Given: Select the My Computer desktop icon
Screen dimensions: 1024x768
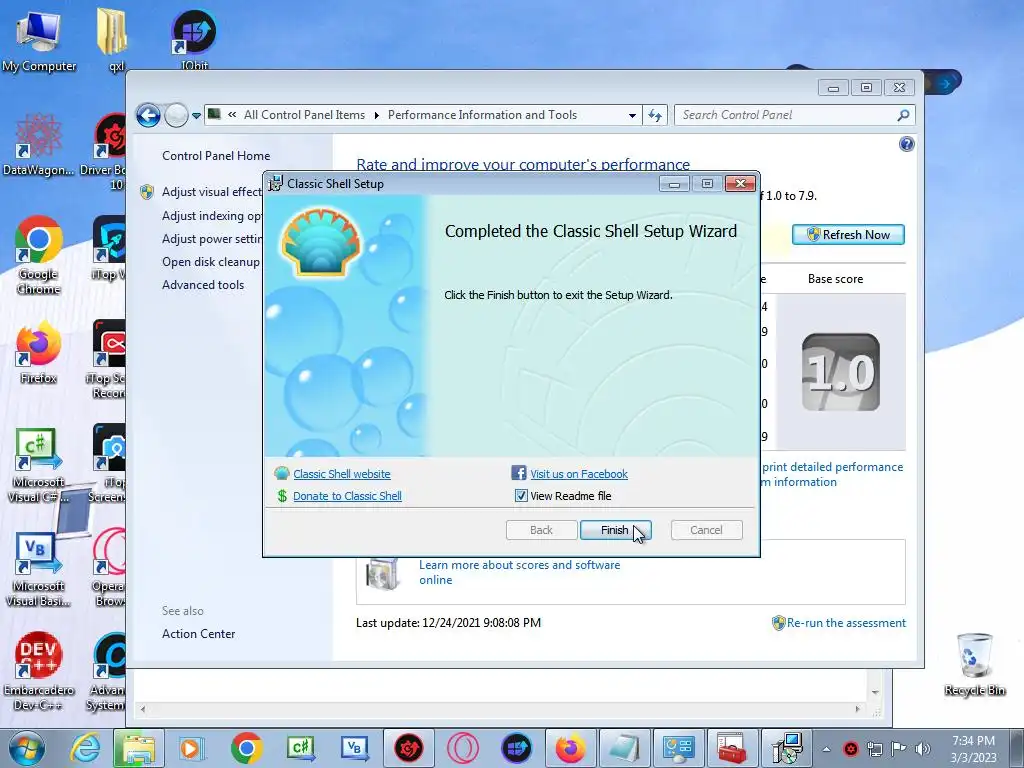Looking at the screenshot, I should coord(39,40).
